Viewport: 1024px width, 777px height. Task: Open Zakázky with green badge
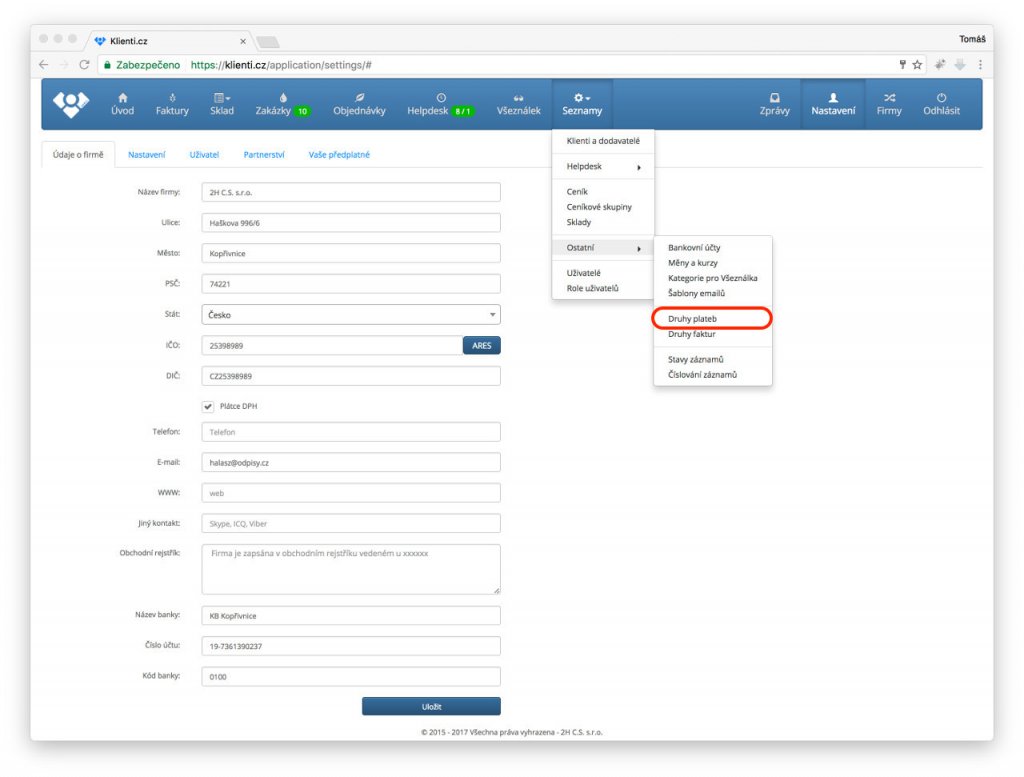click(x=283, y=104)
